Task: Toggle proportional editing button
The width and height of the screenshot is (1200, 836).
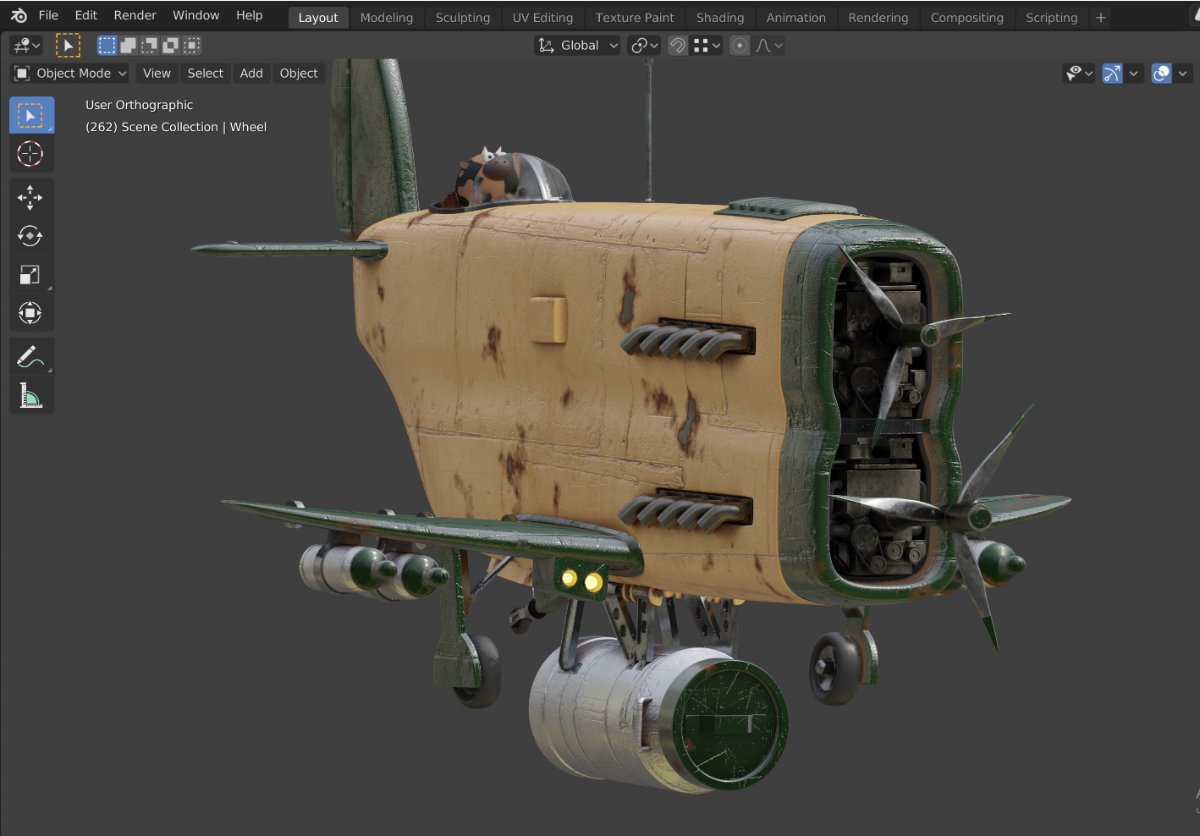Action: coord(739,45)
